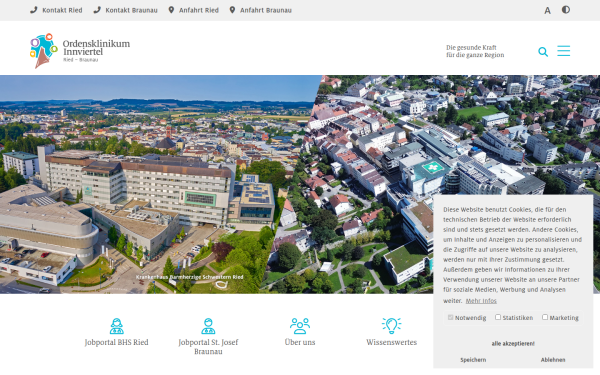The height and width of the screenshot is (375, 600).
Task: Click Speichern in the cookie banner
Action: point(473,360)
